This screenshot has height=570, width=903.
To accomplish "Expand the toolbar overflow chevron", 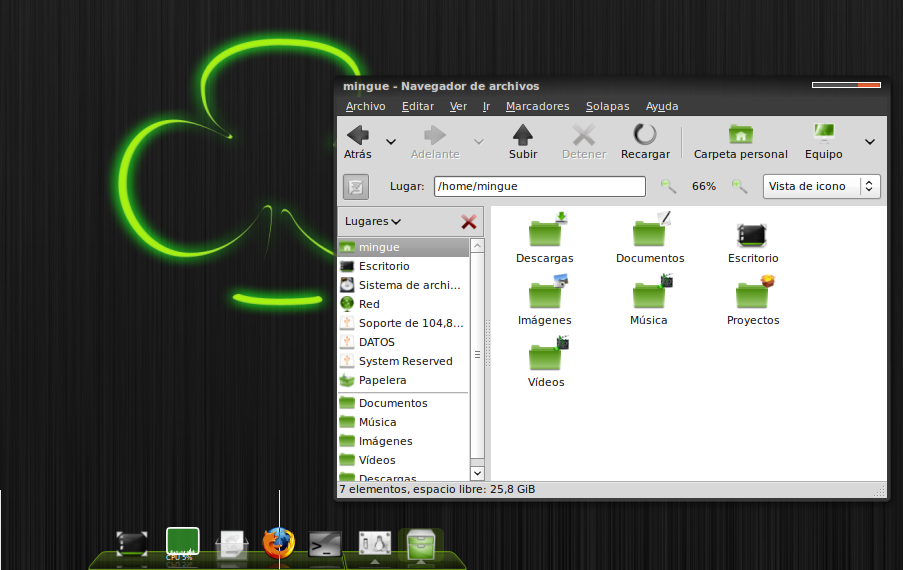I will coord(870,142).
